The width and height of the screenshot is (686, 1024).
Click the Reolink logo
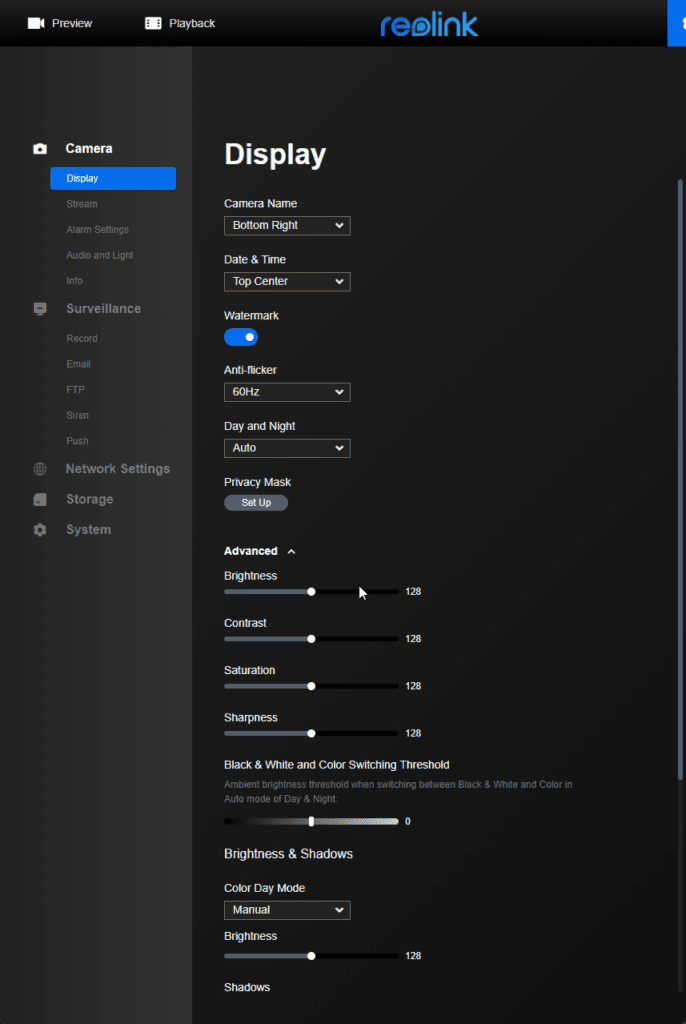tap(429, 24)
